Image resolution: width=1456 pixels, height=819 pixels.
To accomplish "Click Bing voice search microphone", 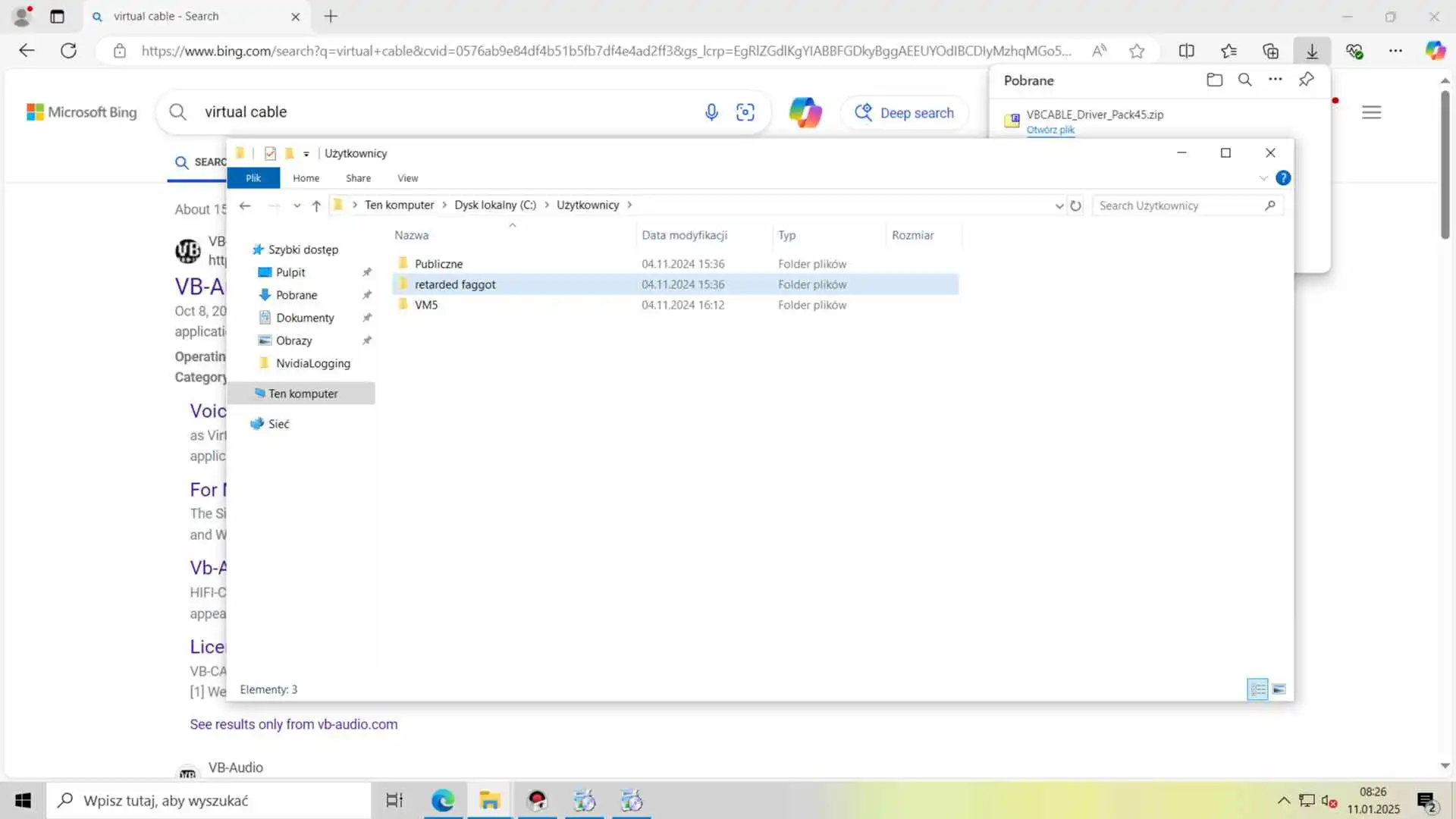I will point(711,112).
